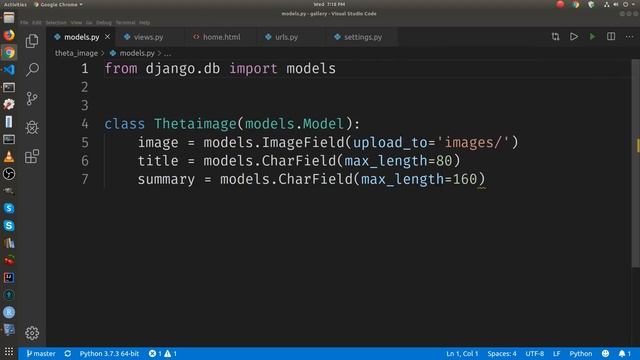The image size is (640, 360).
Task: Select the models.py editor tab
Action: [x=81, y=37]
